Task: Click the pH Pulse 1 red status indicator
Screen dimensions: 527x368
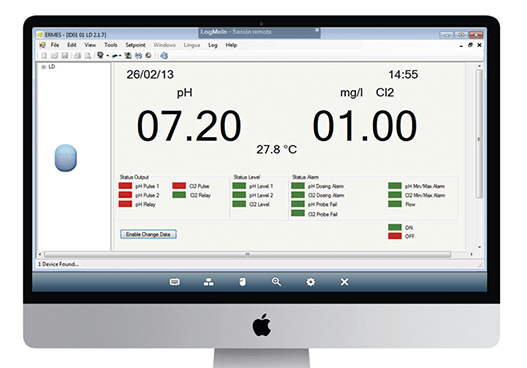Action: coord(125,186)
